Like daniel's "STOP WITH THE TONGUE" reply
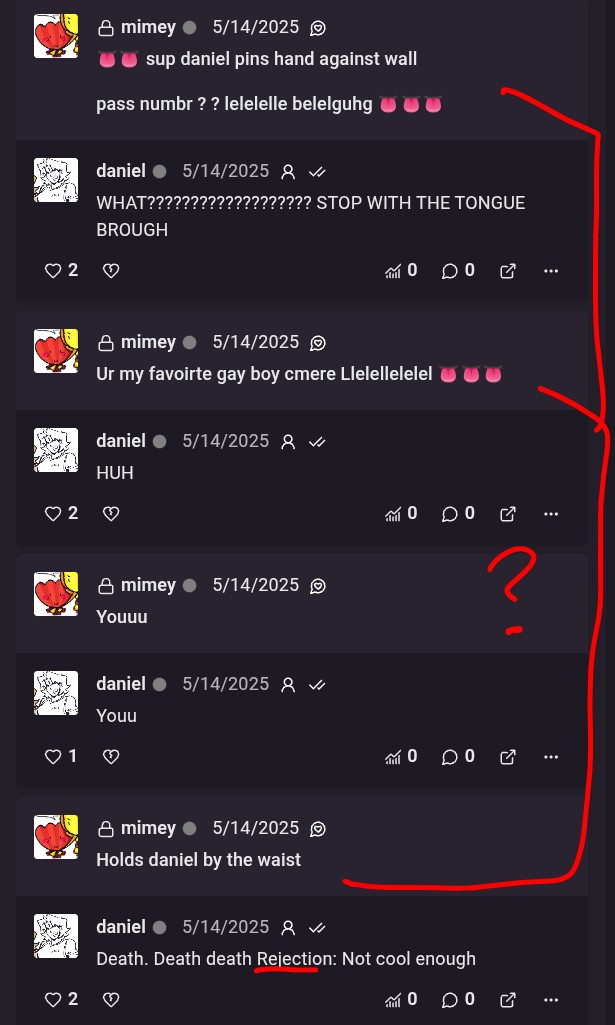 [53, 271]
